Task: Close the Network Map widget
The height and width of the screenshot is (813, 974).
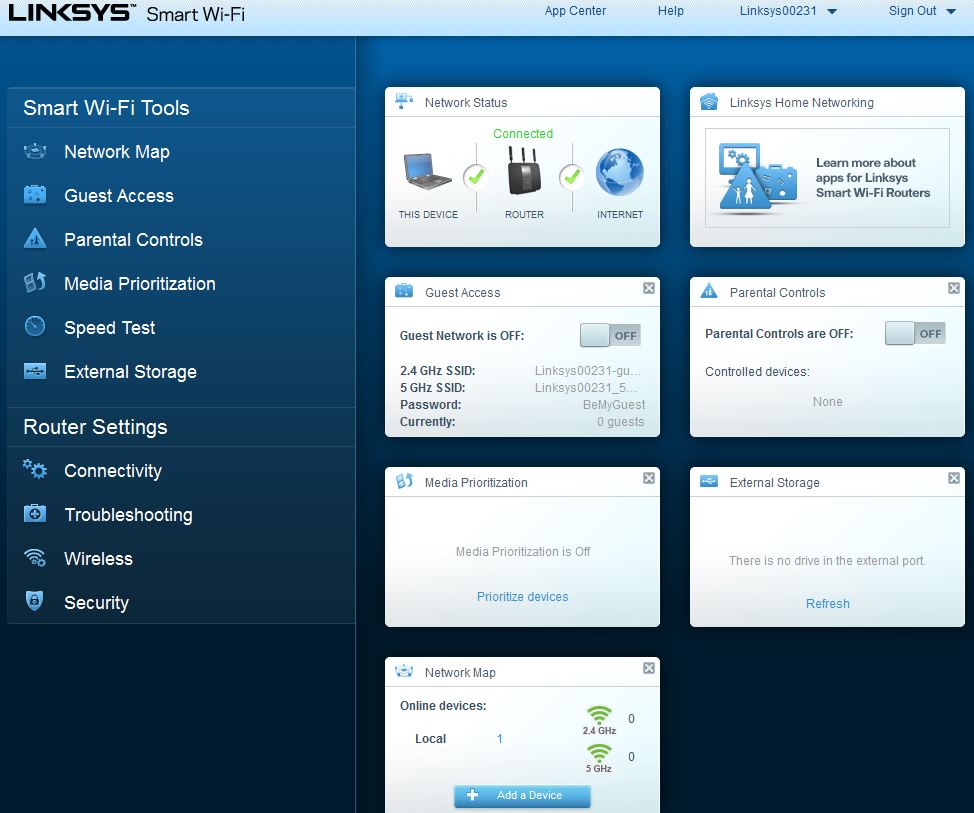Action: (x=649, y=668)
